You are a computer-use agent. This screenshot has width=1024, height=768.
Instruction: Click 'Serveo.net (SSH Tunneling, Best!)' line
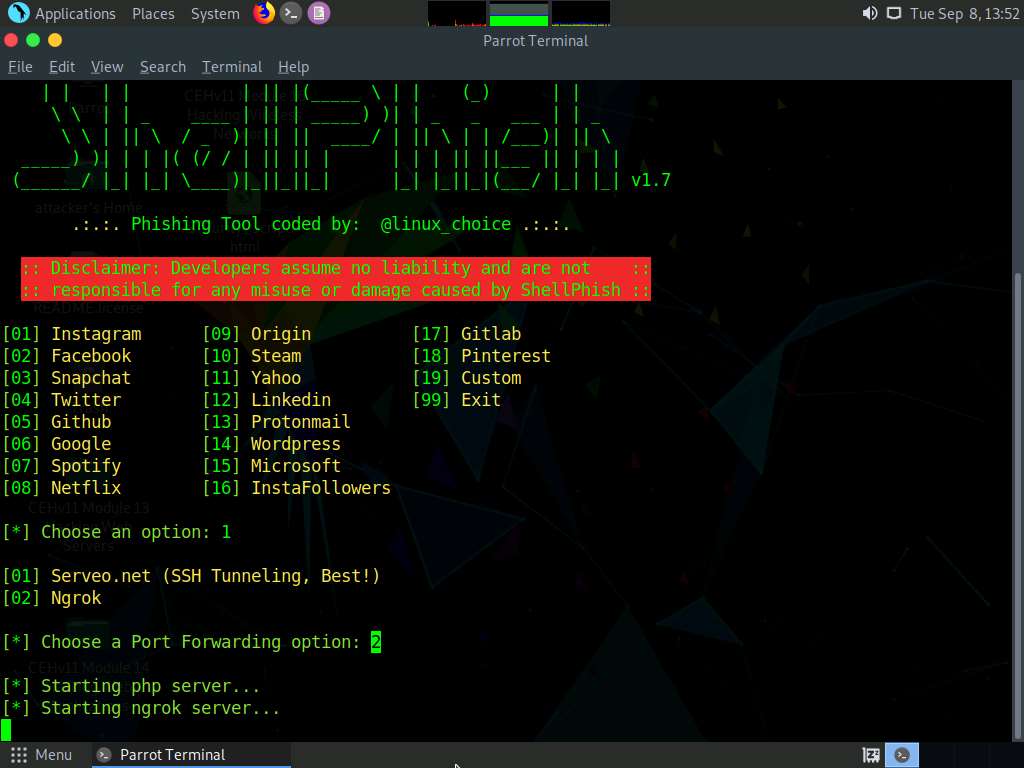click(x=191, y=576)
